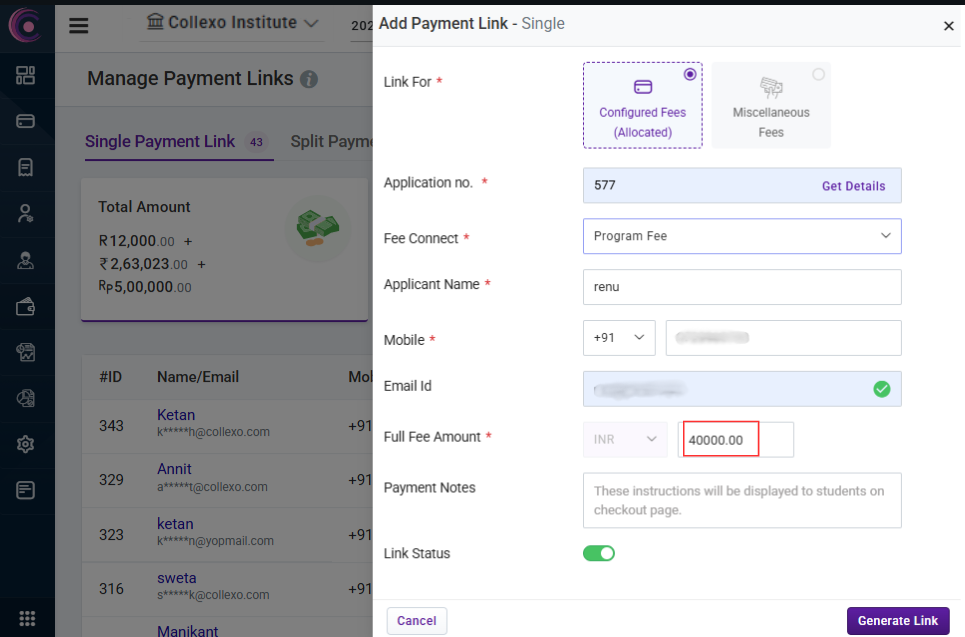This screenshot has height=637, width=965.
Task: Switch to the Split Payment tab
Action: click(x=331, y=142)
